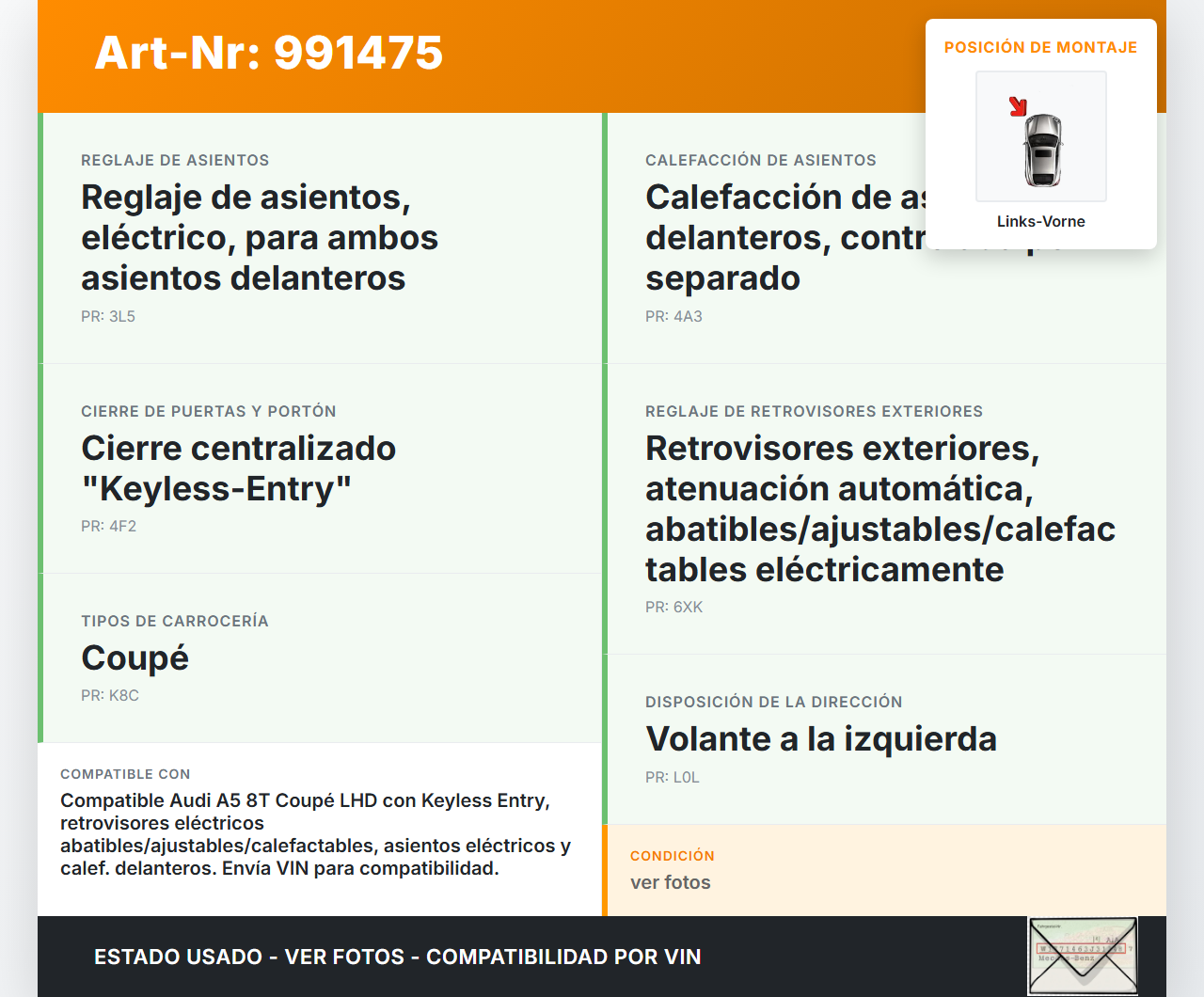The image size is (1204, 997).
Task: Click the red arrow on car diagram
Action: pos(1017,105)
